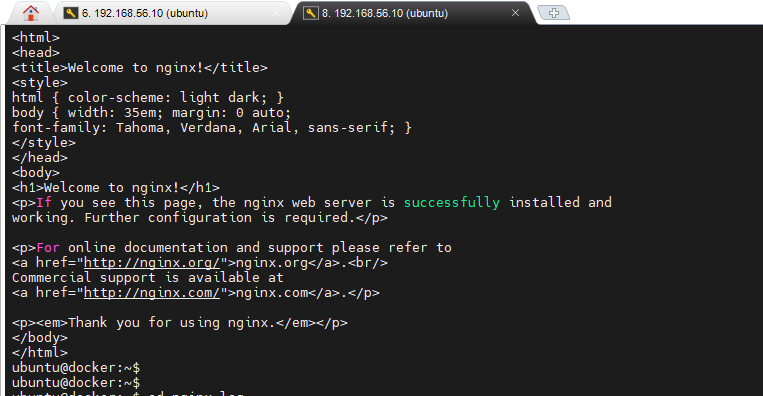This screenshot has width=763, height=396.
Task: Click the title line Welcome to nginx!
Action: [140, 68]
